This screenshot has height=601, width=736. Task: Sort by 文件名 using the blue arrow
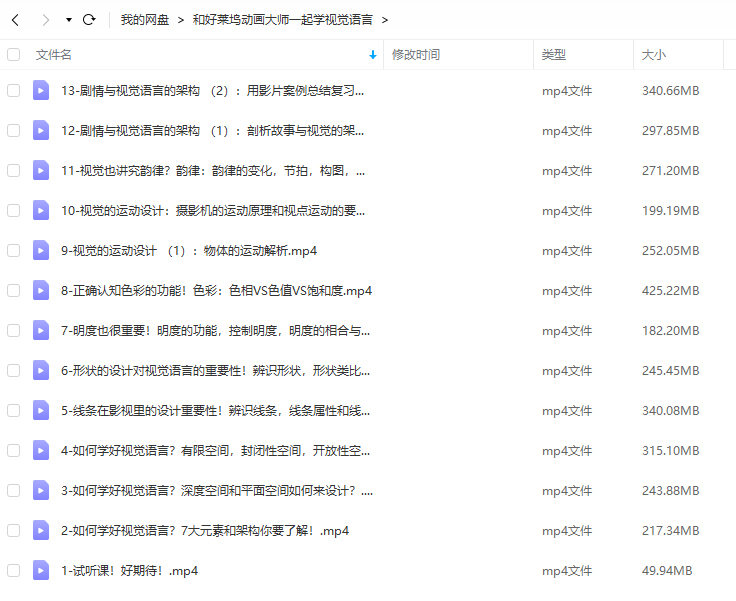pyautogui.click(x=373, y=55)
